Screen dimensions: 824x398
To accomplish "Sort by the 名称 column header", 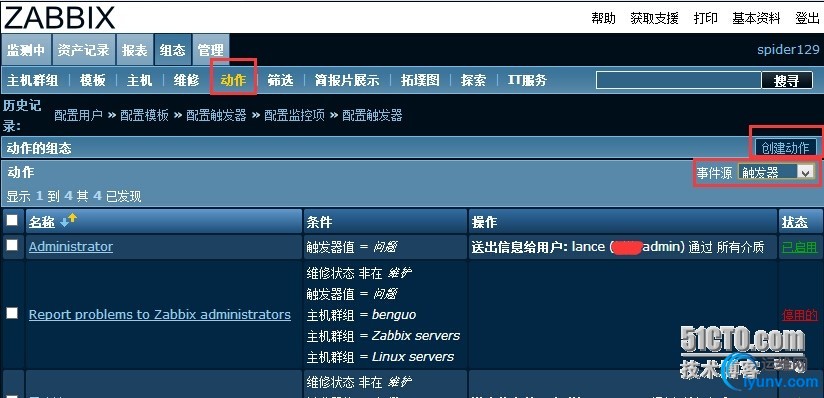I will (x=42, y=222).
